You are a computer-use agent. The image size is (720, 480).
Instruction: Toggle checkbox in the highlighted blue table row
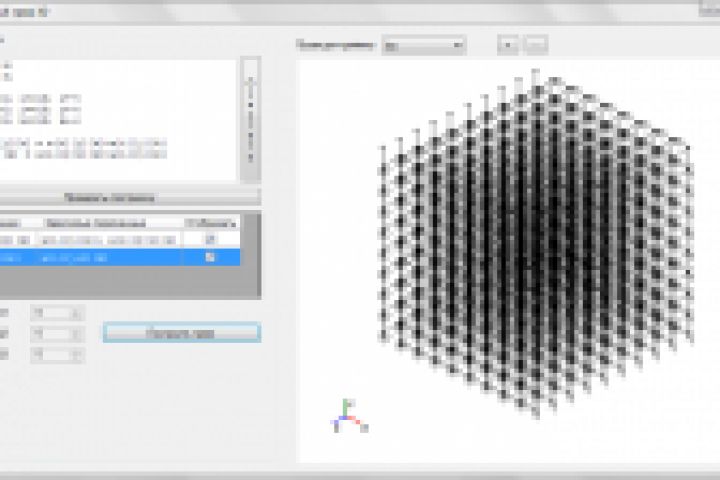210,257
